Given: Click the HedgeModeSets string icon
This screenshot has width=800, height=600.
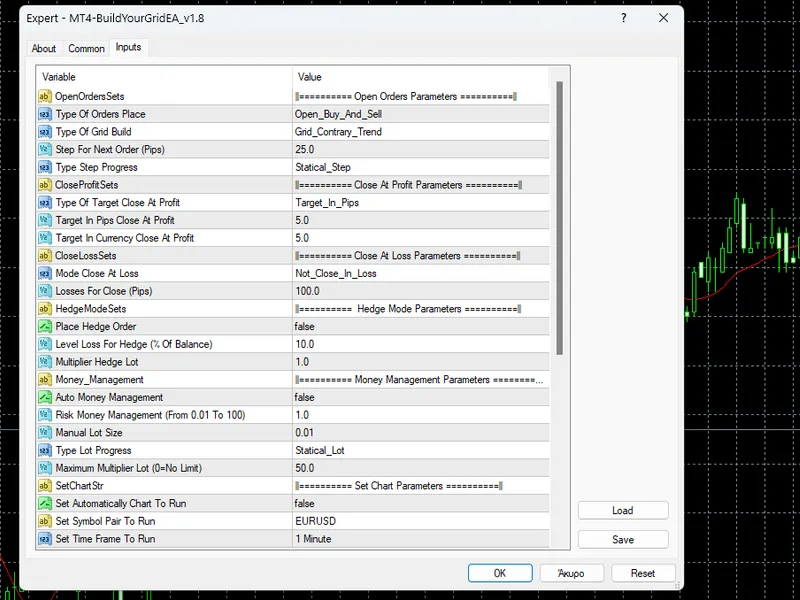Looking at the screenshot, I should coord(45,309).
